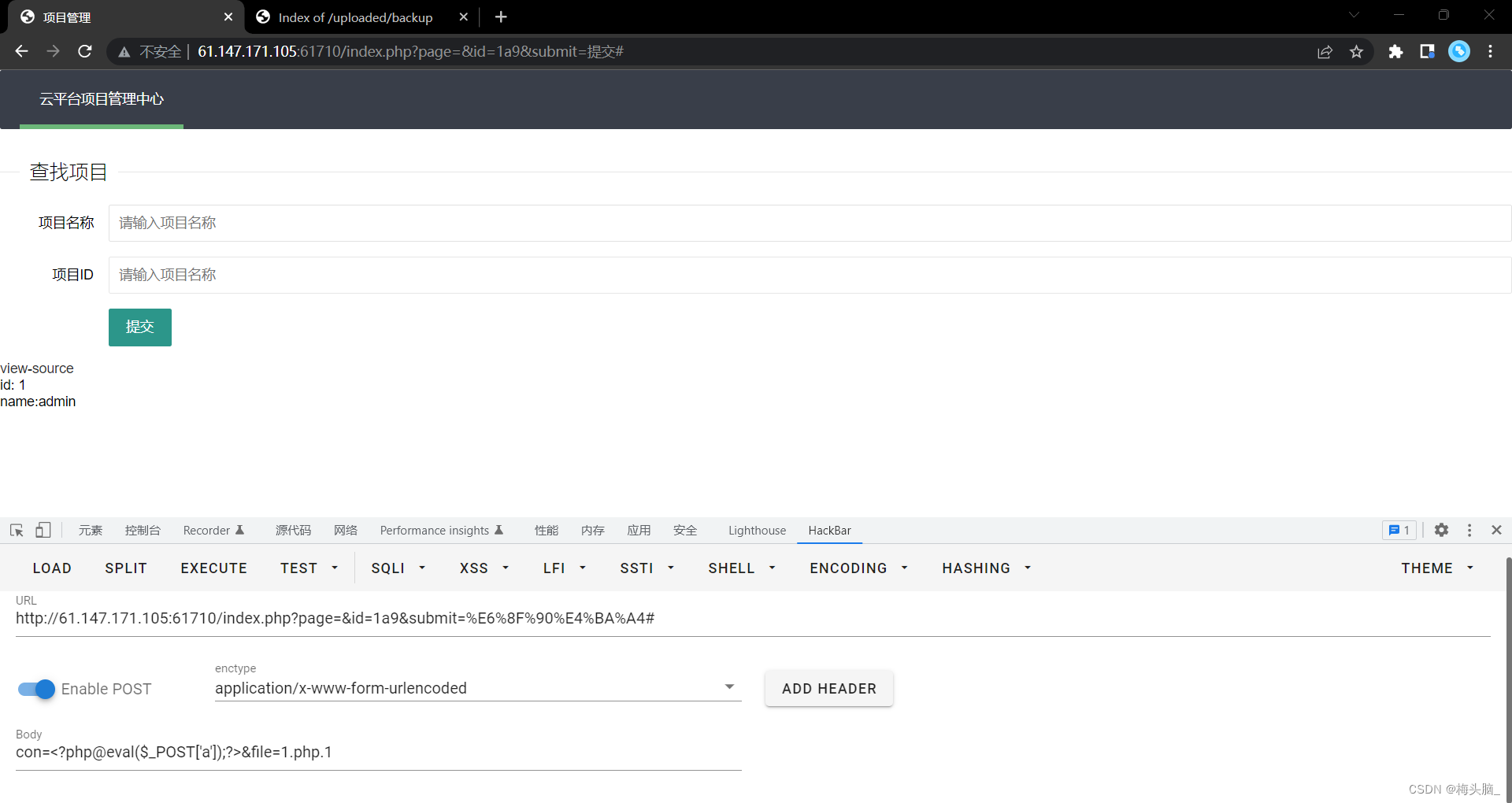
Task: Click the 提交 submit button
Action: pos(139,327)
